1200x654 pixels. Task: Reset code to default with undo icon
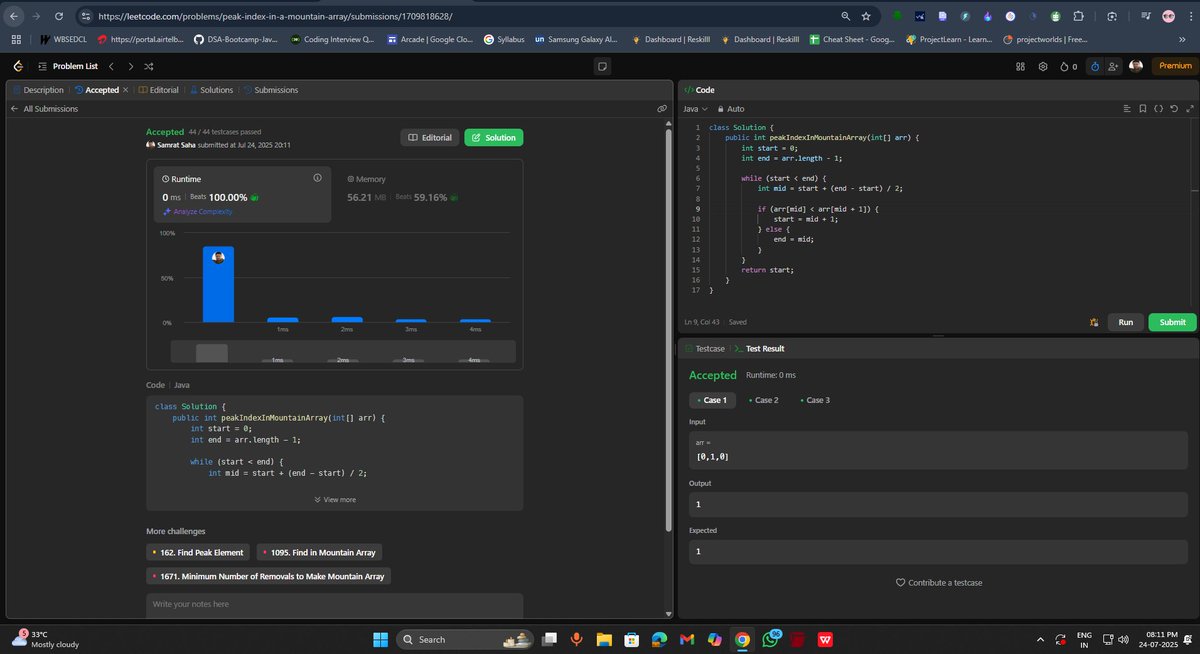coord(1174,108)
